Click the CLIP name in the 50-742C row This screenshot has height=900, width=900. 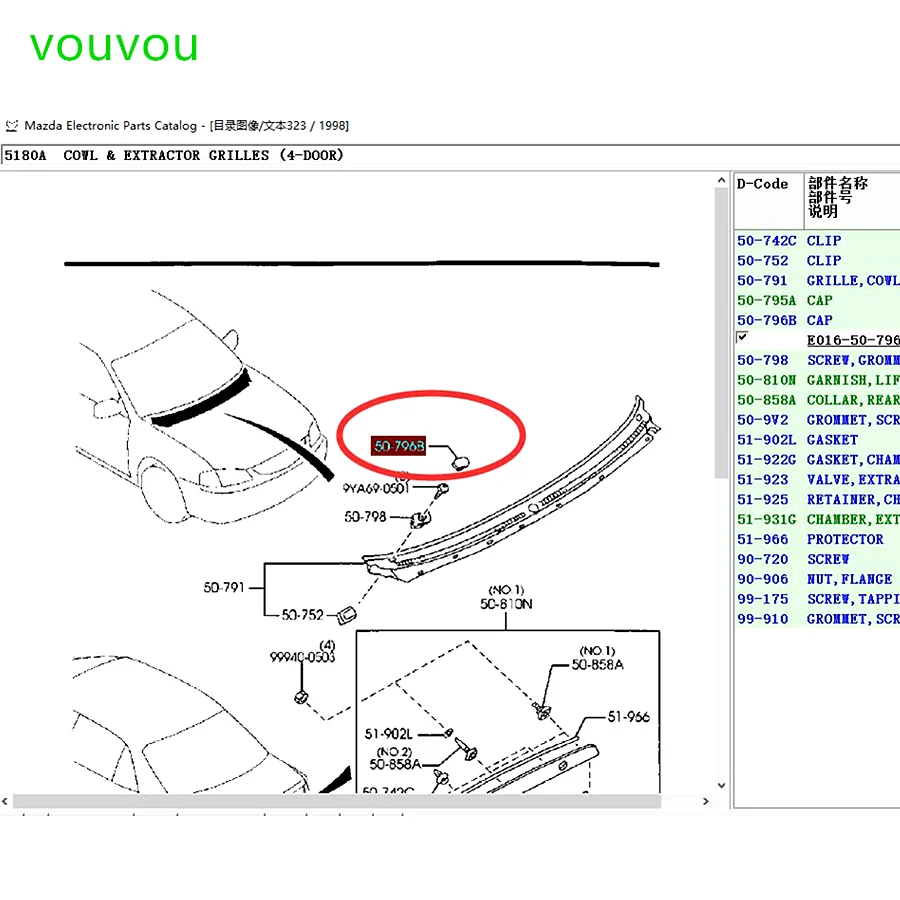click(x=824, y=241)
